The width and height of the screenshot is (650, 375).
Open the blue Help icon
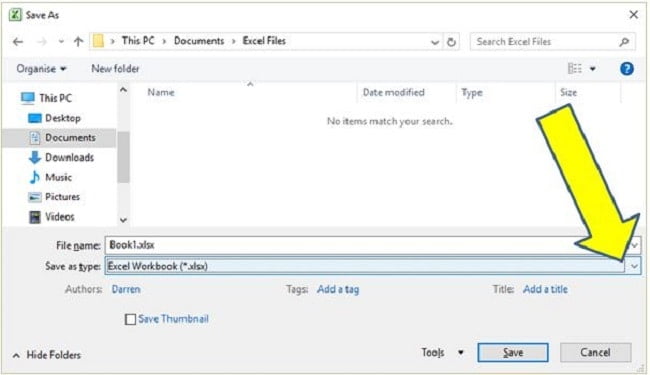pyautogui.click(x=626, y=68)
